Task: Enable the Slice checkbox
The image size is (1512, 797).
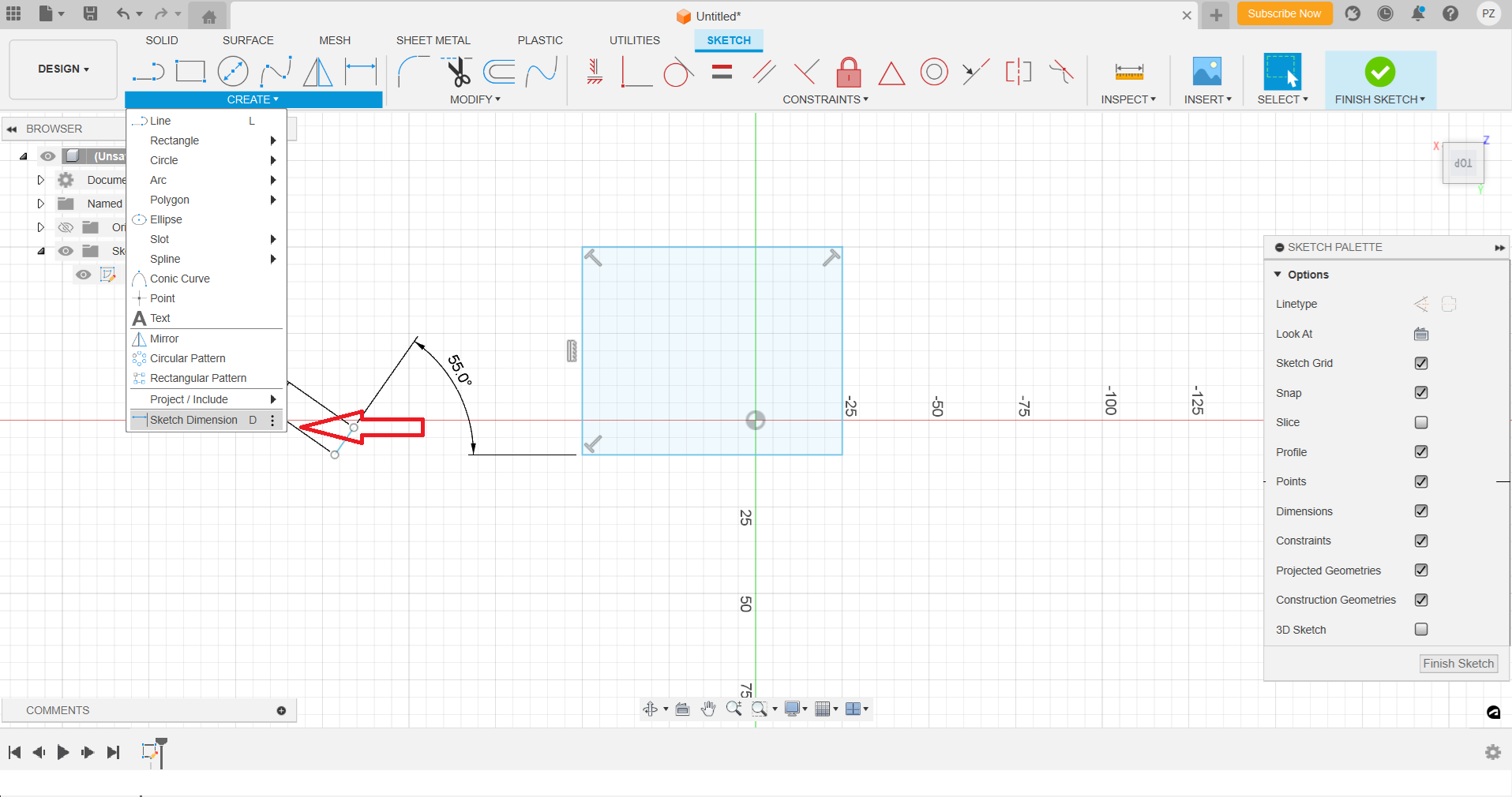Action: [x=1421, y=422]
